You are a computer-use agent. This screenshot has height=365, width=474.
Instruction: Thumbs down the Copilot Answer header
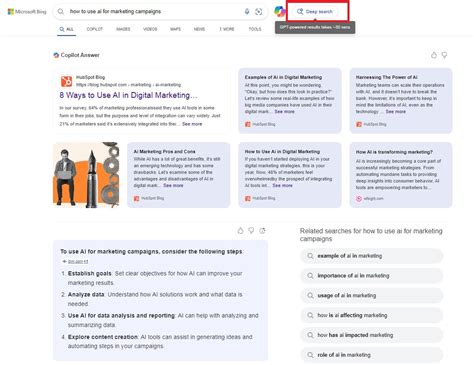[x=444, y=55]
